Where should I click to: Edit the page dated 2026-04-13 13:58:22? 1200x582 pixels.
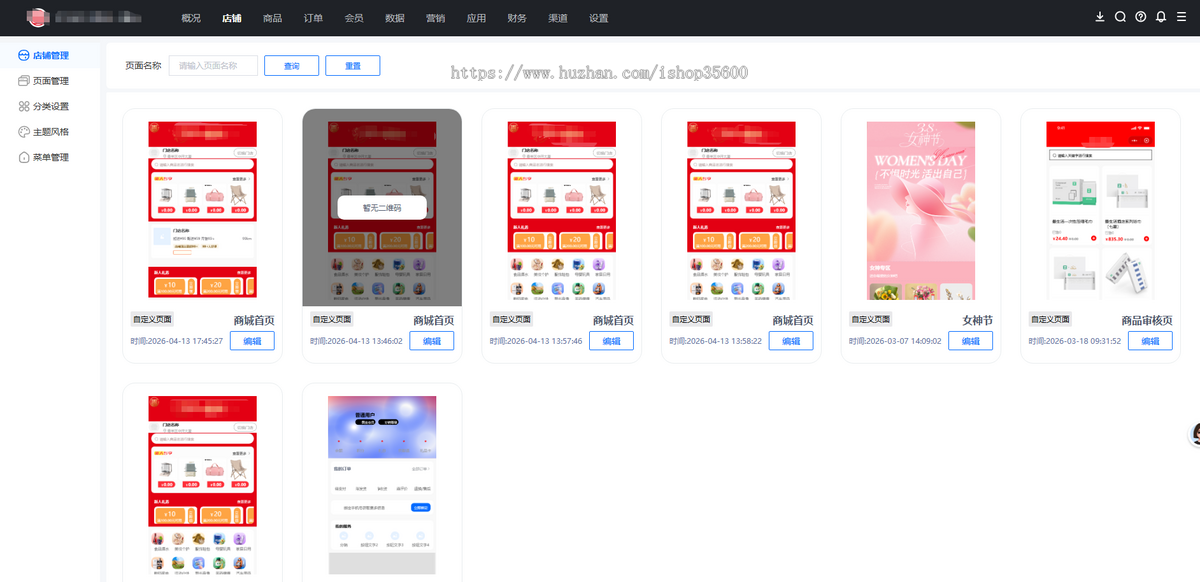[x=791, y=341]
